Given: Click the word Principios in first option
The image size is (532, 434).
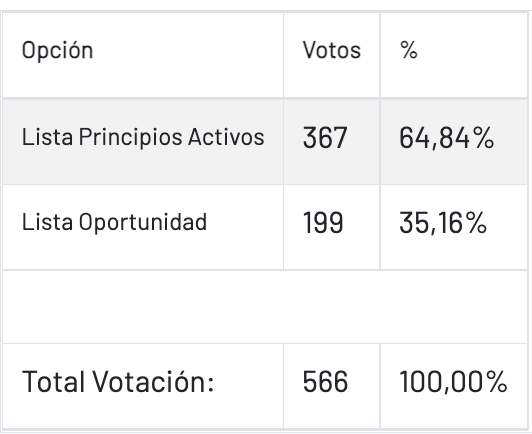Looking at the screenshot, I should tap(131, 137).
